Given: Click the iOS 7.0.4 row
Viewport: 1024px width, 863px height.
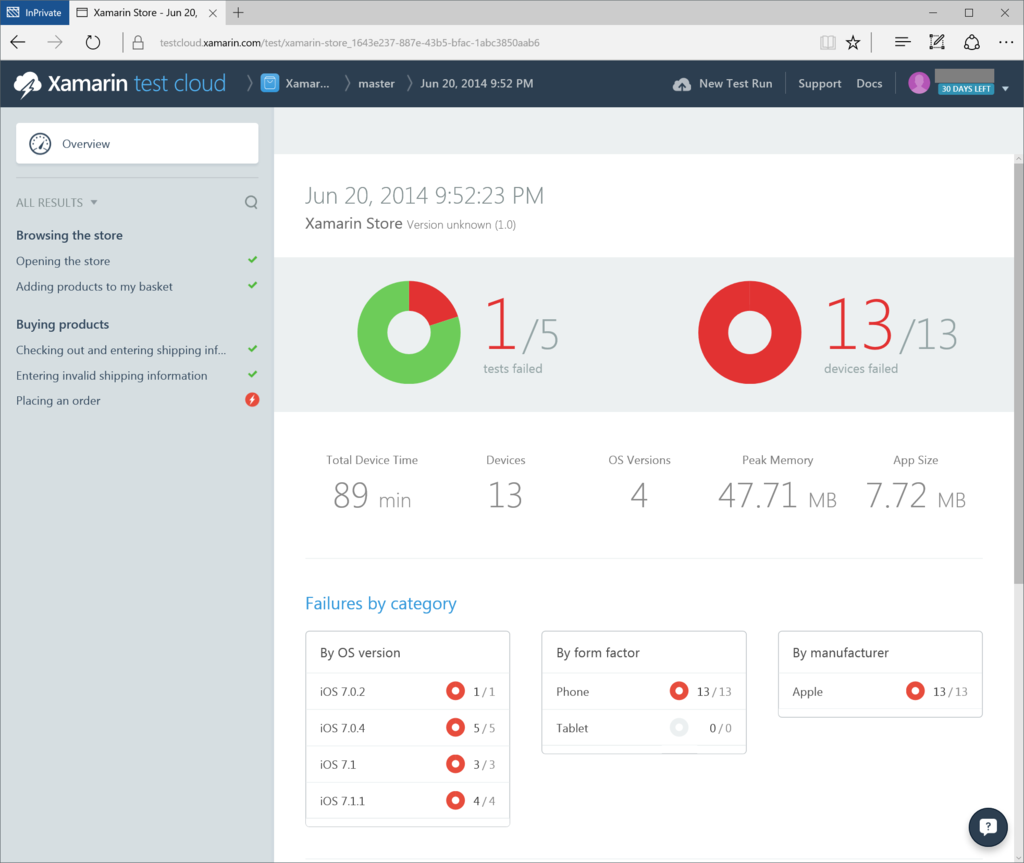Looking at the screenshot, I should (x=408, y=727).
